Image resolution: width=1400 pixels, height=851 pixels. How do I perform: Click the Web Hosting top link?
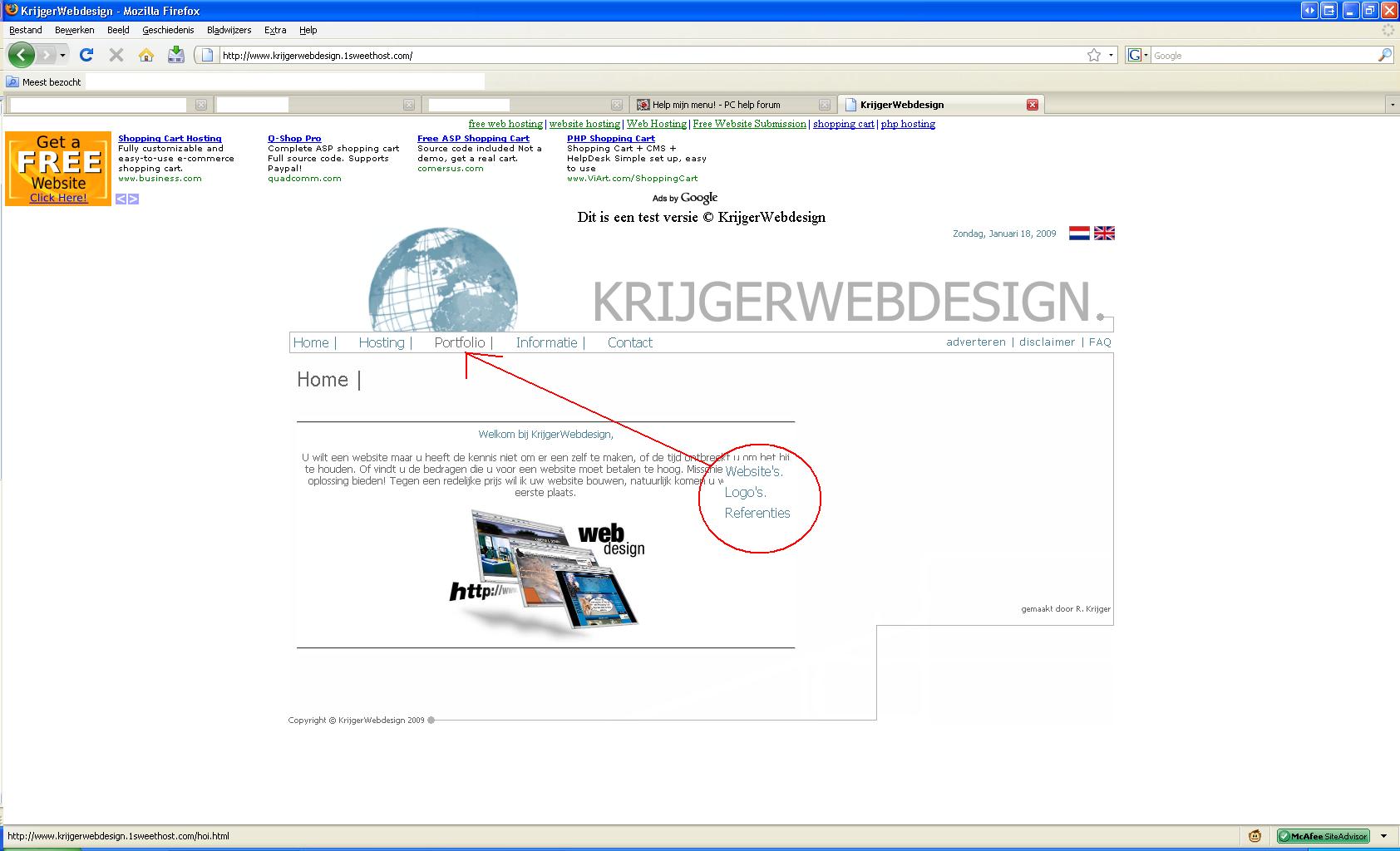[x=657, y=124]
